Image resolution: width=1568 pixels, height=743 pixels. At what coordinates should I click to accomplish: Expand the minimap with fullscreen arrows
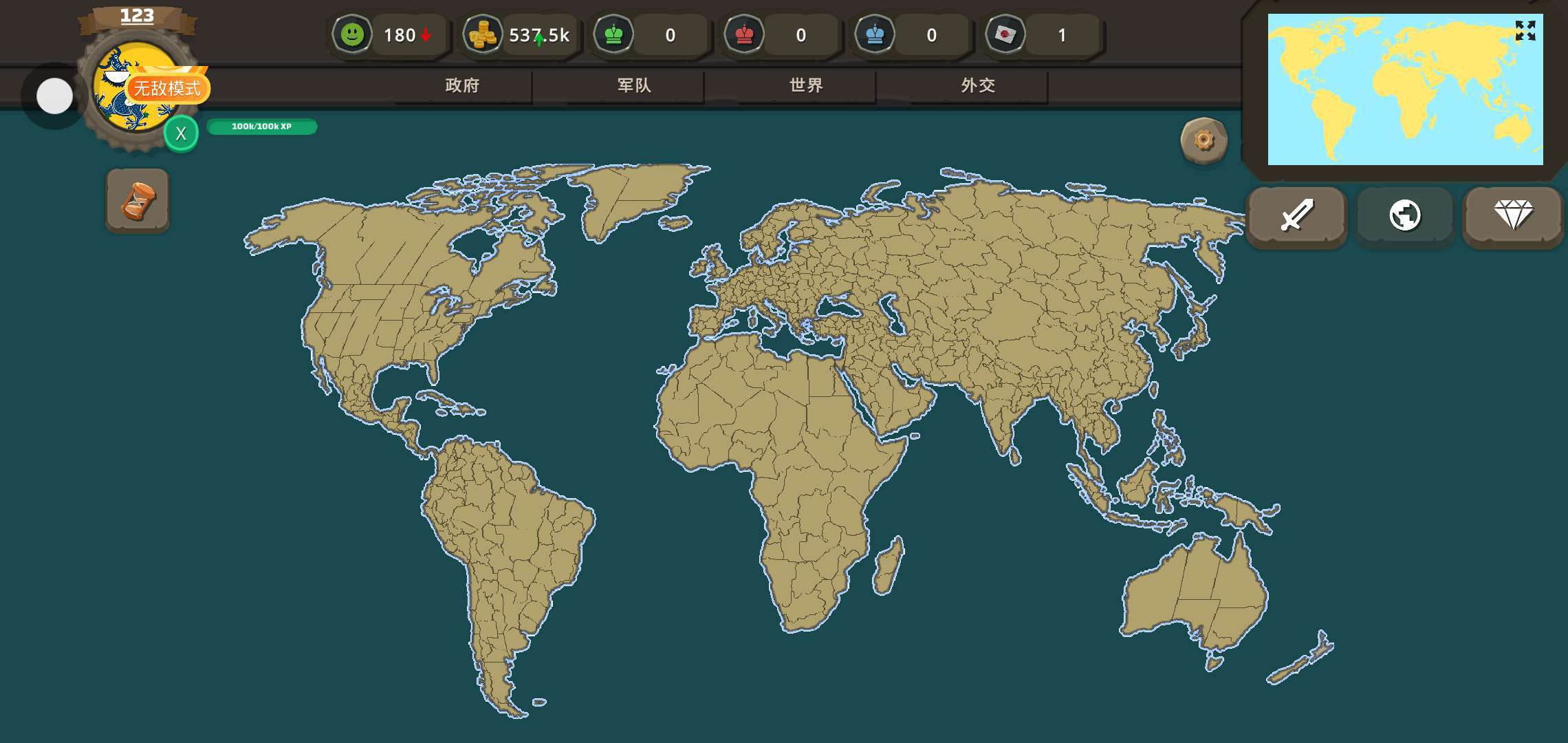pos(1525,30)
